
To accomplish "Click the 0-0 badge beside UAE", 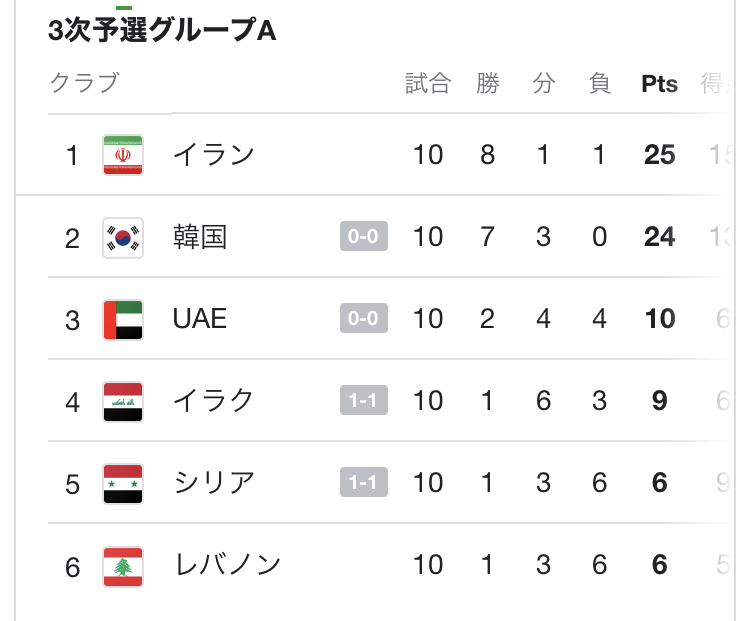I will (x=363, y=319).
